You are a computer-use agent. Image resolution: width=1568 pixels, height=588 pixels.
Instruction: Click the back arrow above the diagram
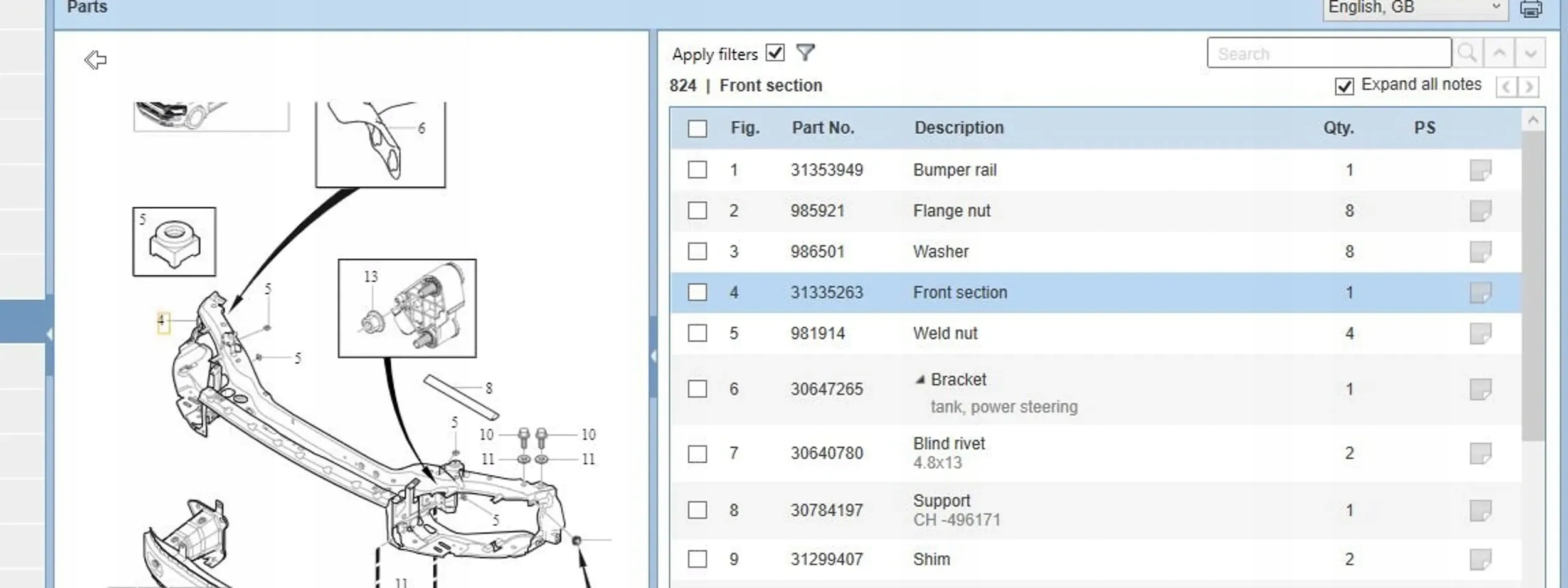[95, 60]
